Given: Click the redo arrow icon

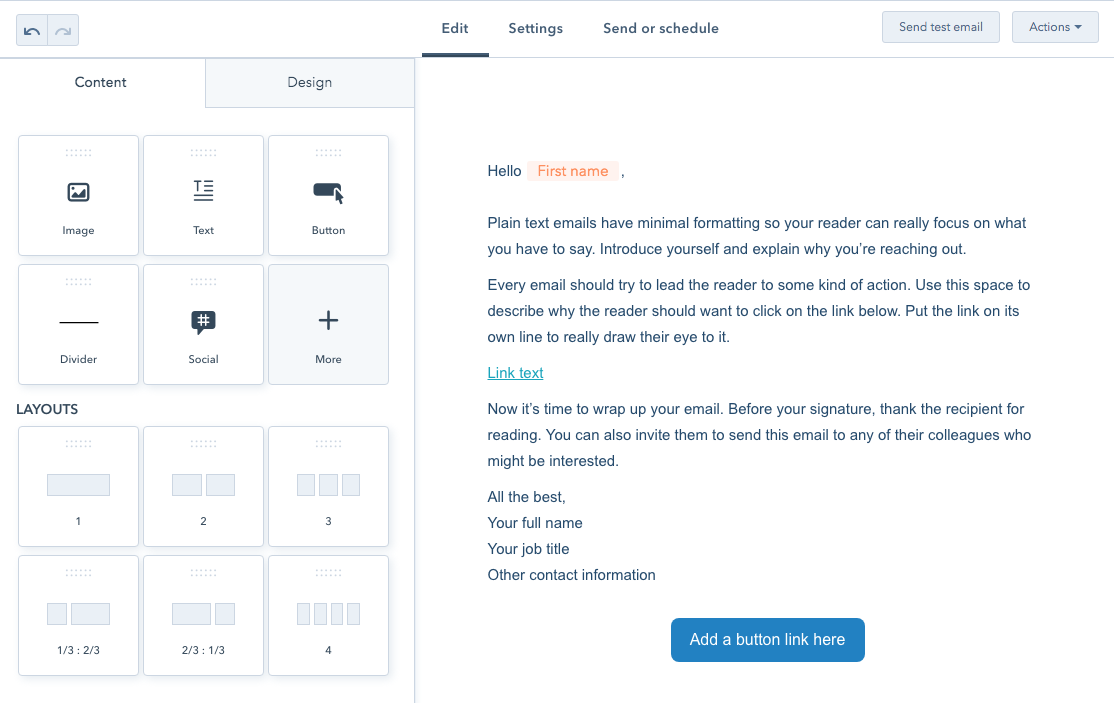Looking at the screenshot, I should pyautogui.click(x=63, y=31).
